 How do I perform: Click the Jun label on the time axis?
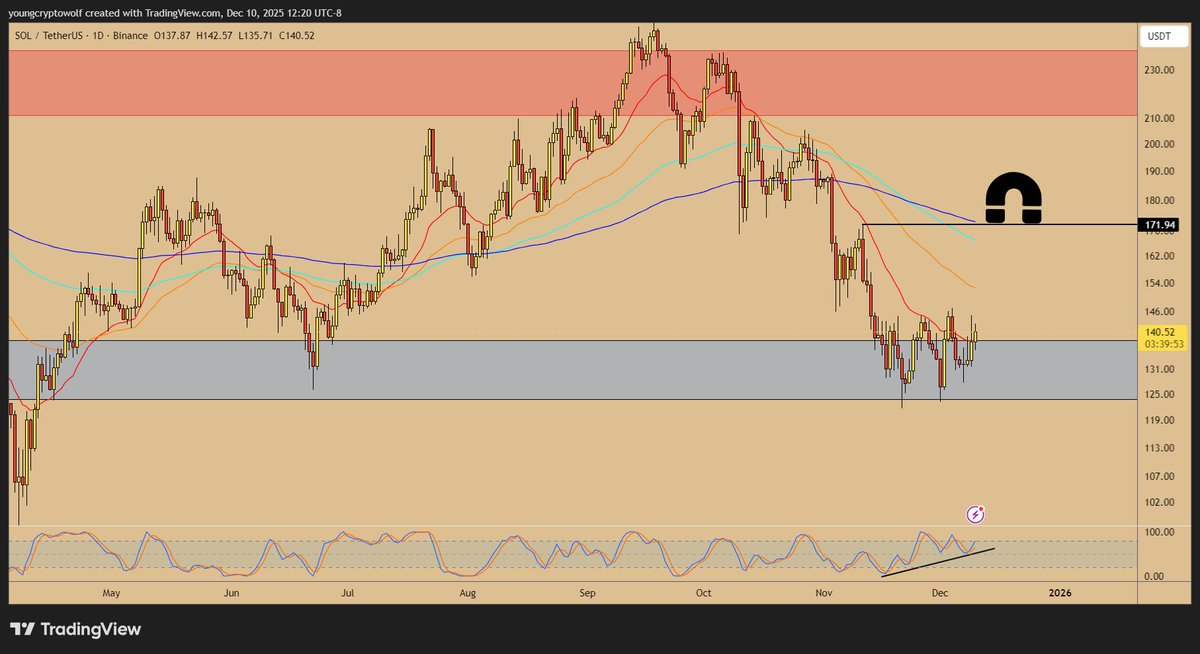pos(231,593)
